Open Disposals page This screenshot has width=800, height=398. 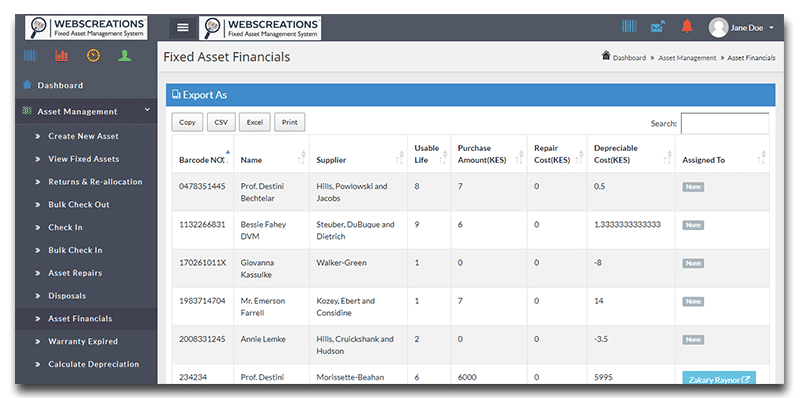pyautogui.click(x=67, y=295)
